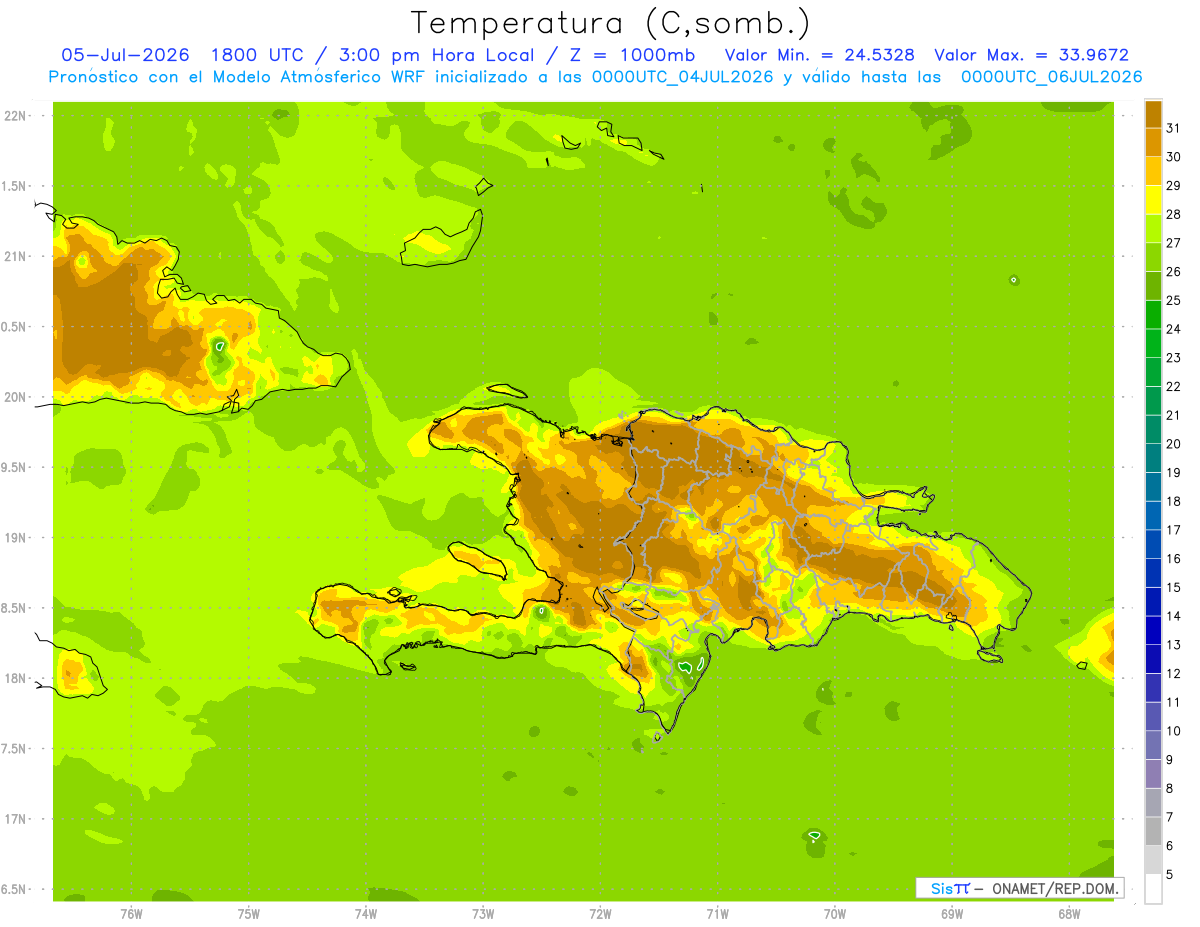Click the '22N' latitude axis label

click(x=16, y=116)
